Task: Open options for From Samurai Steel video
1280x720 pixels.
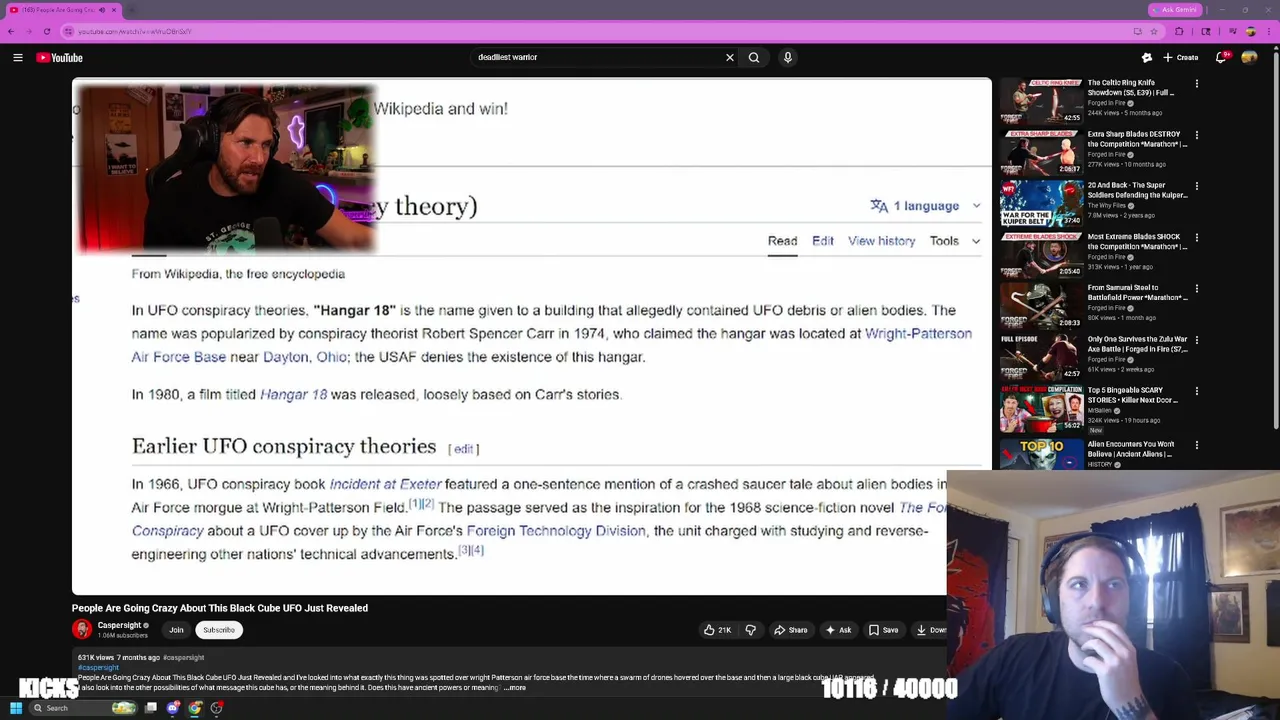Action: tap(1197, 289)
